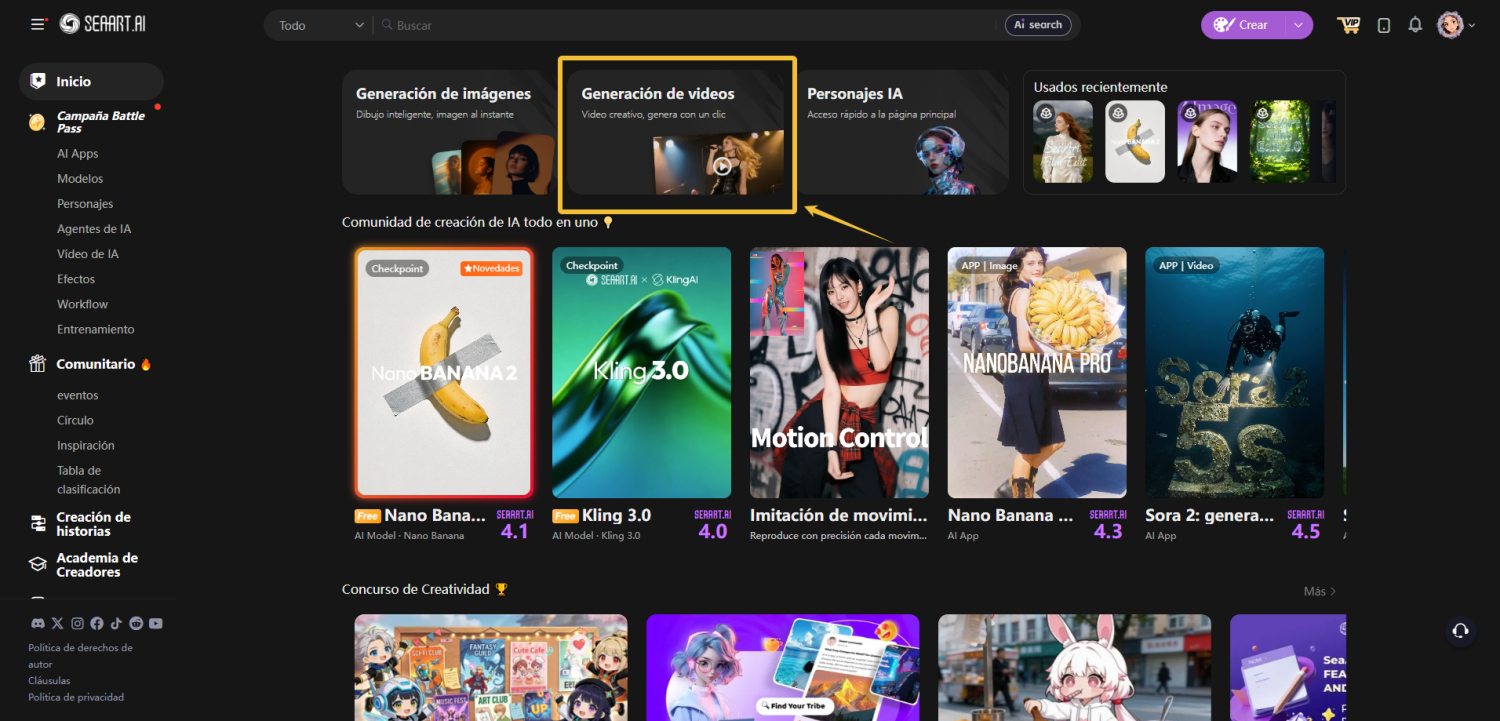Go to Workflow in the sidebar menu
This screenshot has height=721, width=1500.
[x=82, y=304]
